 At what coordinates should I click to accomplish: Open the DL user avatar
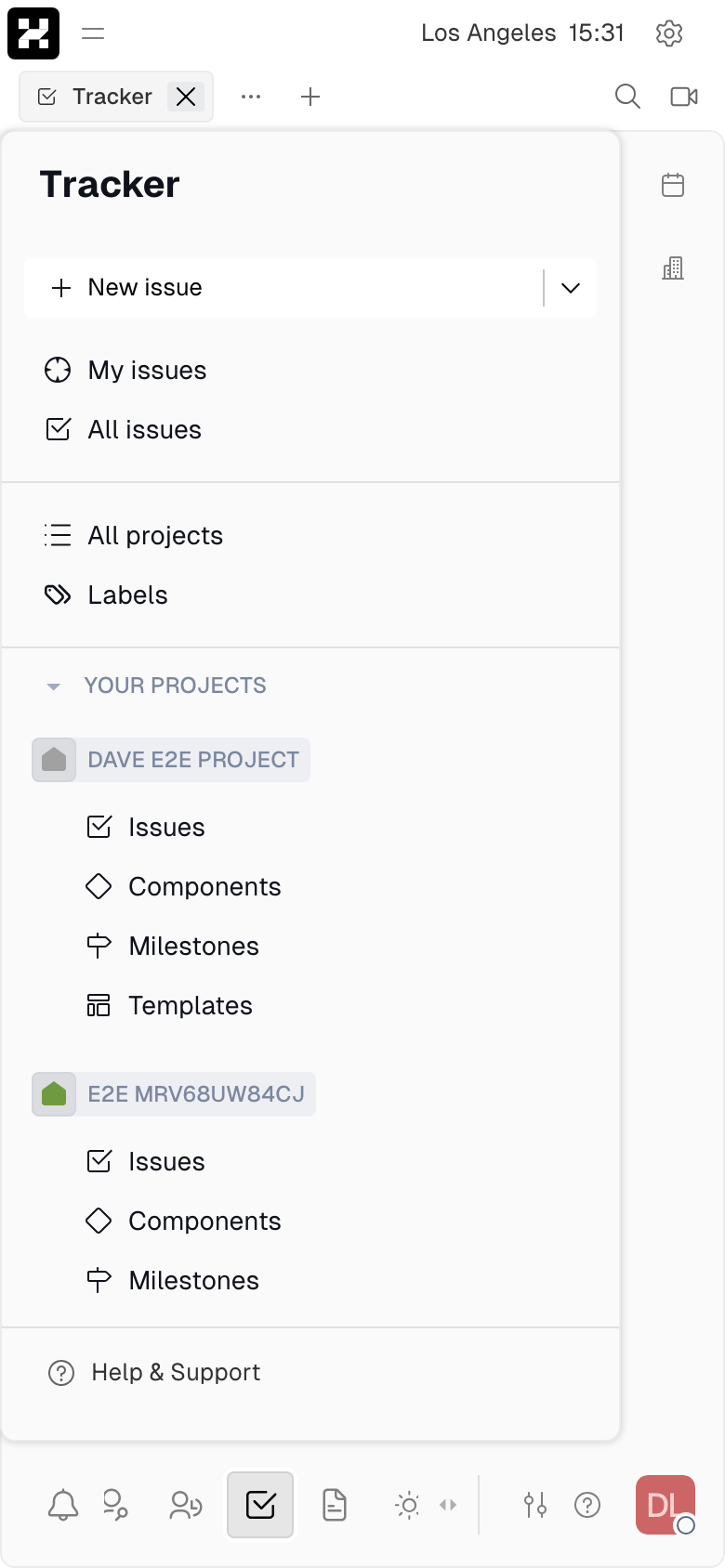point(666,1505)
